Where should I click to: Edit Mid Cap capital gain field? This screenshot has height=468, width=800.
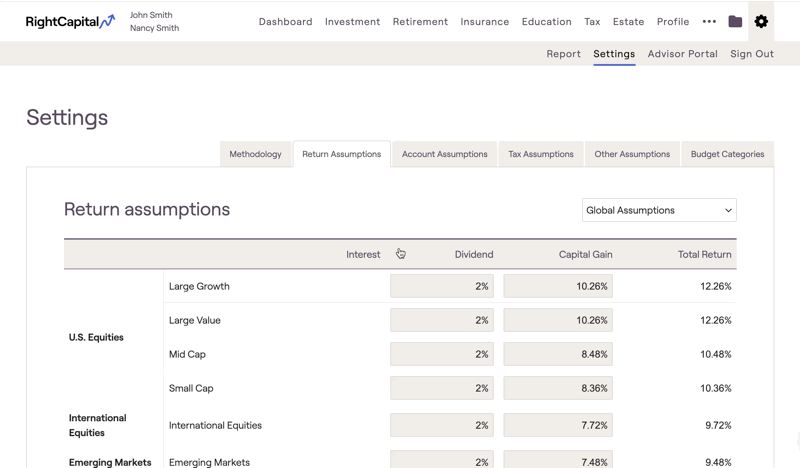pos(558,354)
